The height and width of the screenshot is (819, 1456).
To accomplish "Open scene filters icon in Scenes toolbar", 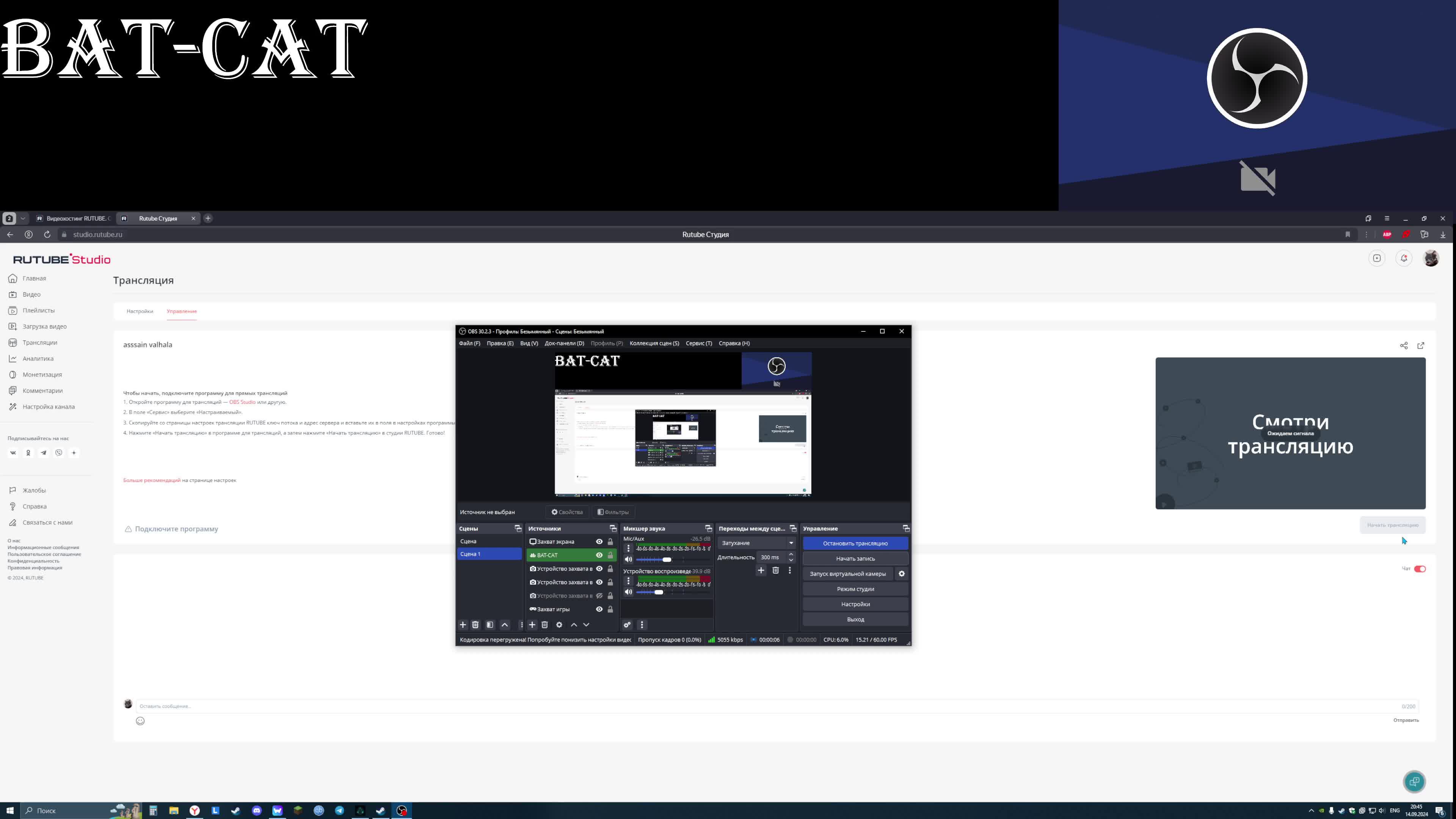I will pos(490,624).
